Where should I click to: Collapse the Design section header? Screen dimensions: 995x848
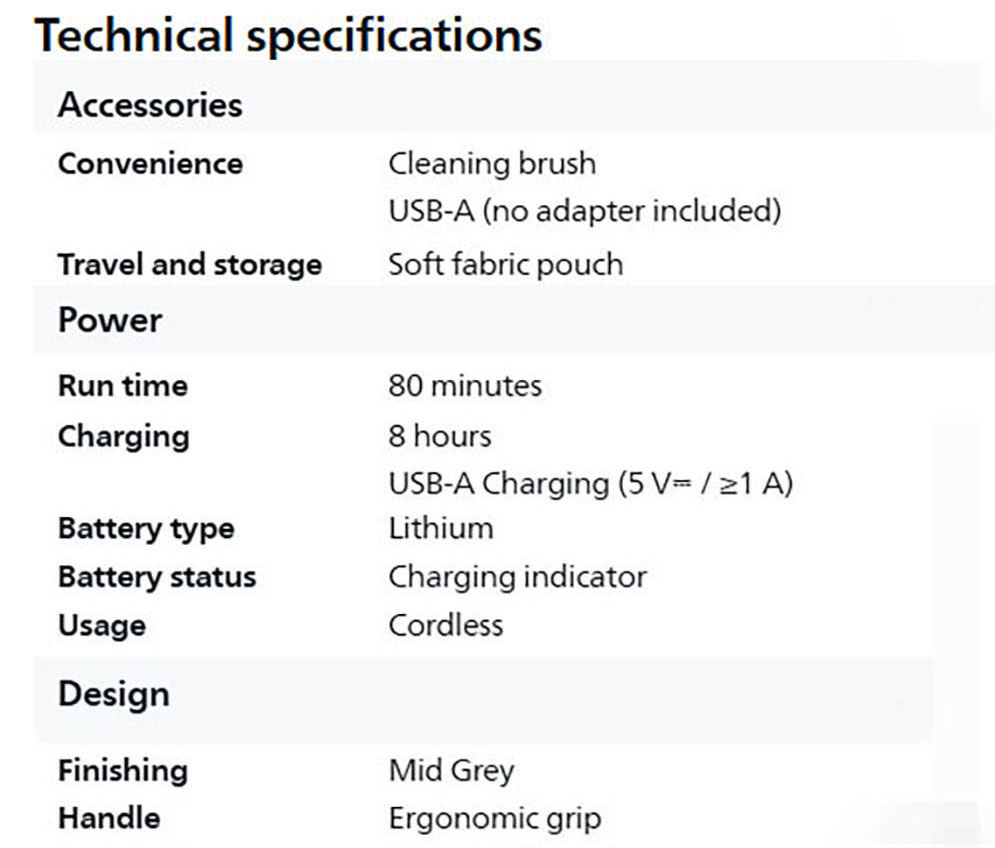point(114,694)
